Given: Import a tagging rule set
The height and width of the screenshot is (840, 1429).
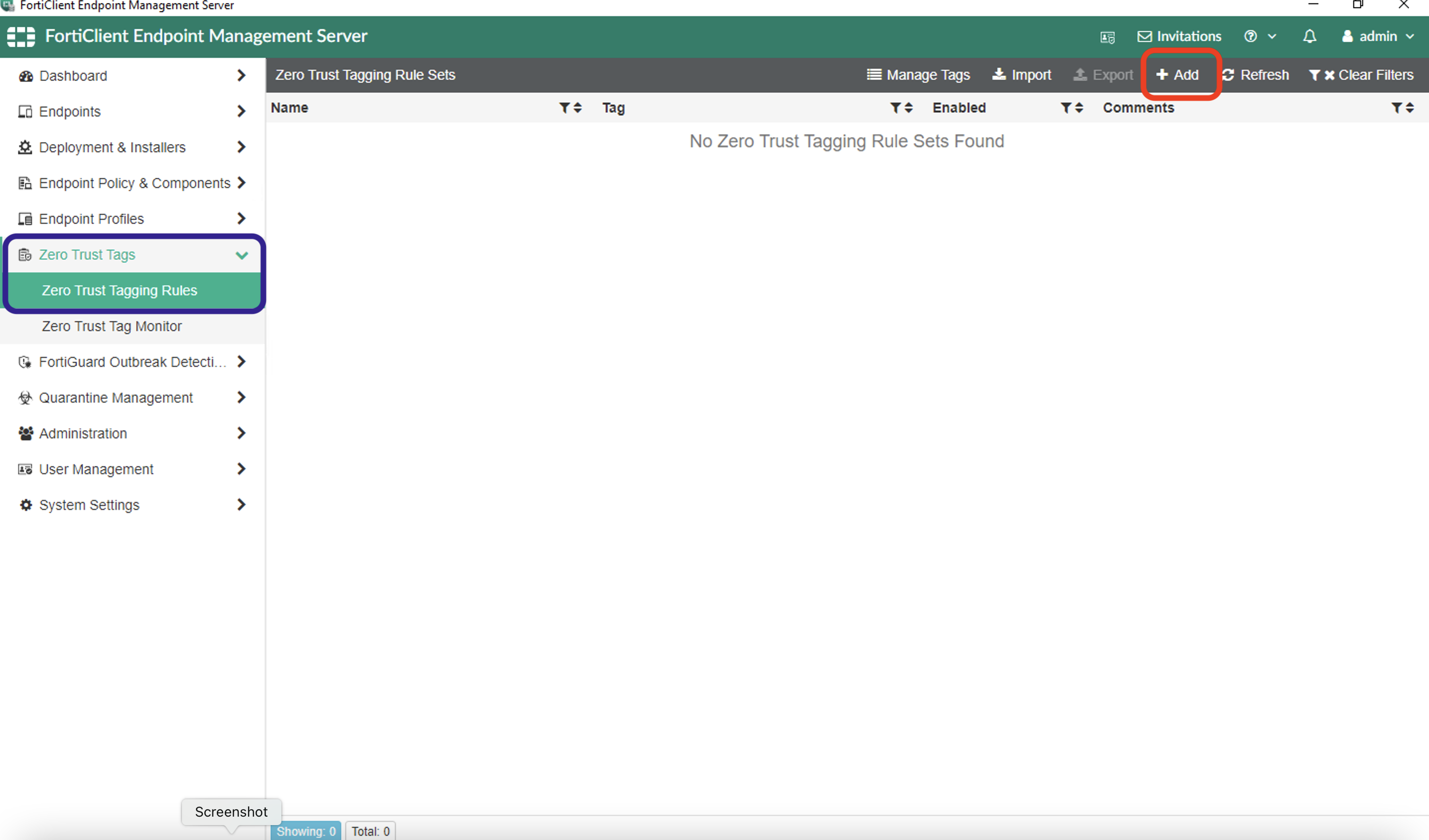Looking at the screenshot, I should coord(1021,75).
